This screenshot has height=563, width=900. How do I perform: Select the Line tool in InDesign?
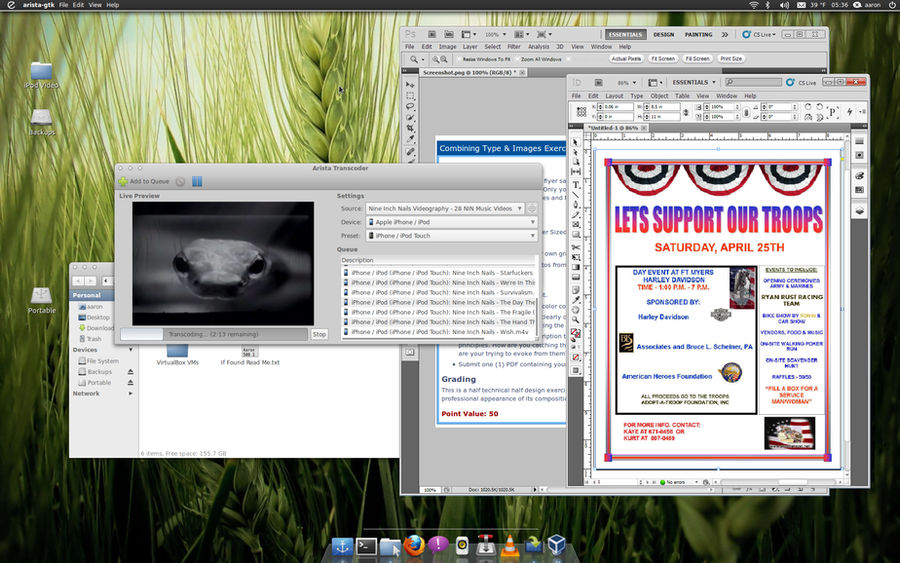pos(576,195)
